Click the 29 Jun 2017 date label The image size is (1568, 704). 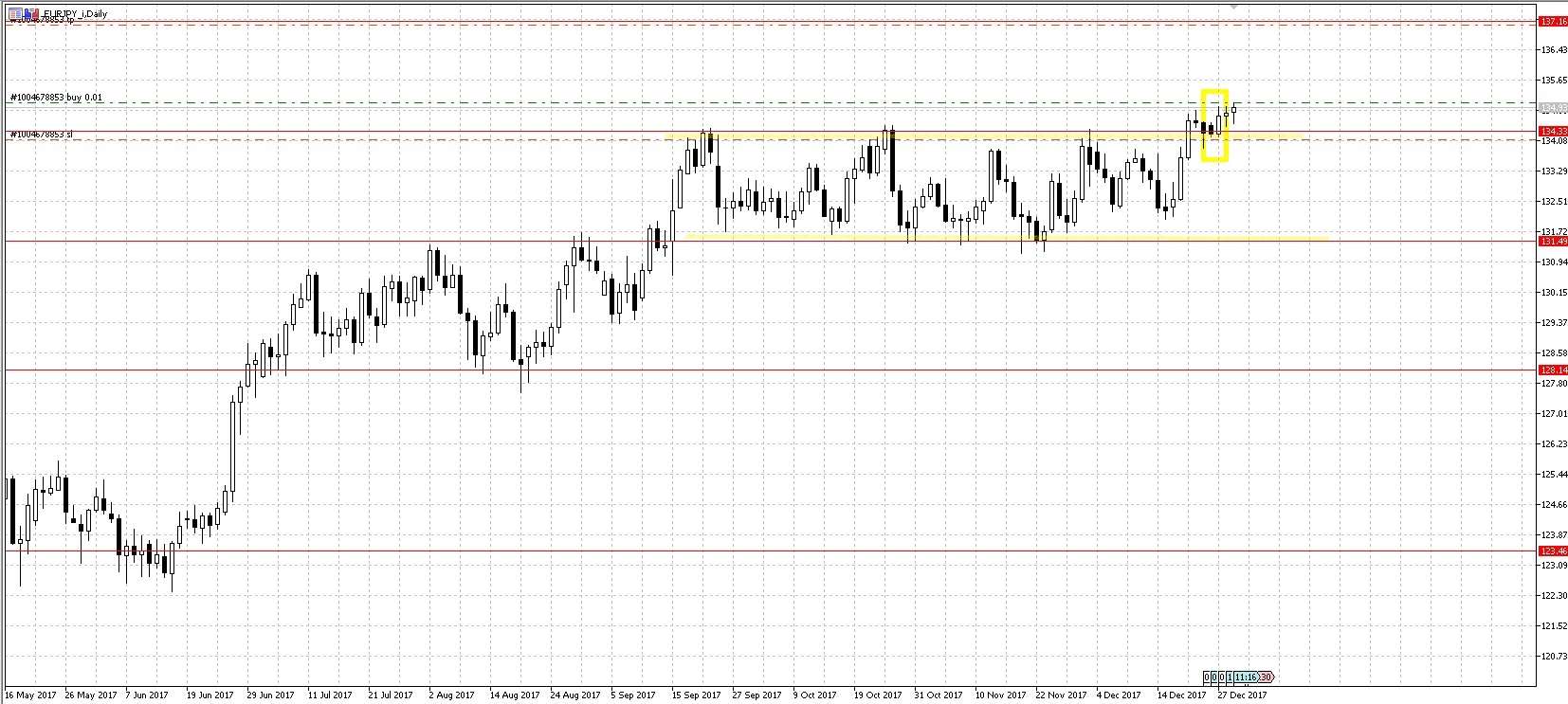270,695
